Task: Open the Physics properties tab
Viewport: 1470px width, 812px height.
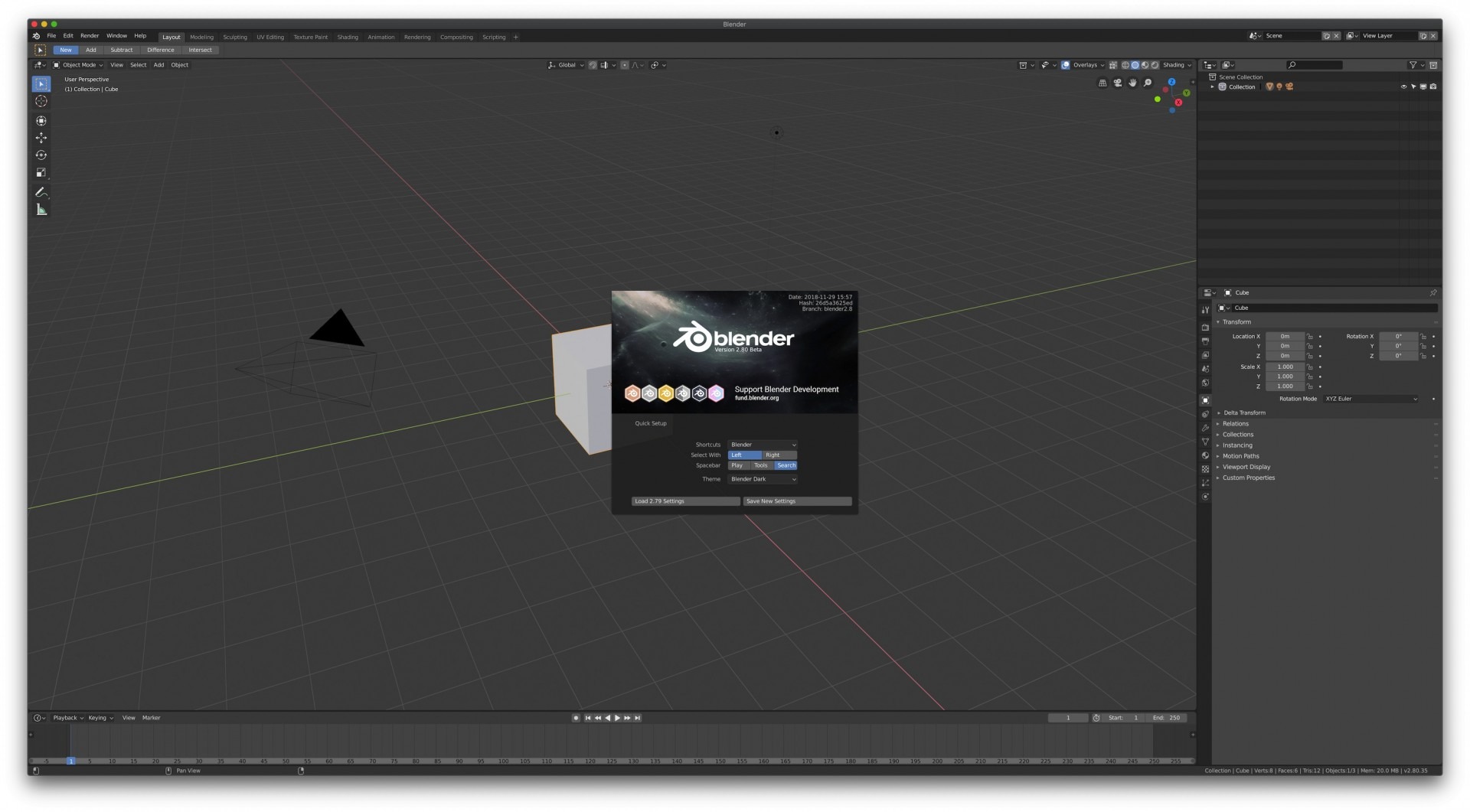Action: 1205,497
